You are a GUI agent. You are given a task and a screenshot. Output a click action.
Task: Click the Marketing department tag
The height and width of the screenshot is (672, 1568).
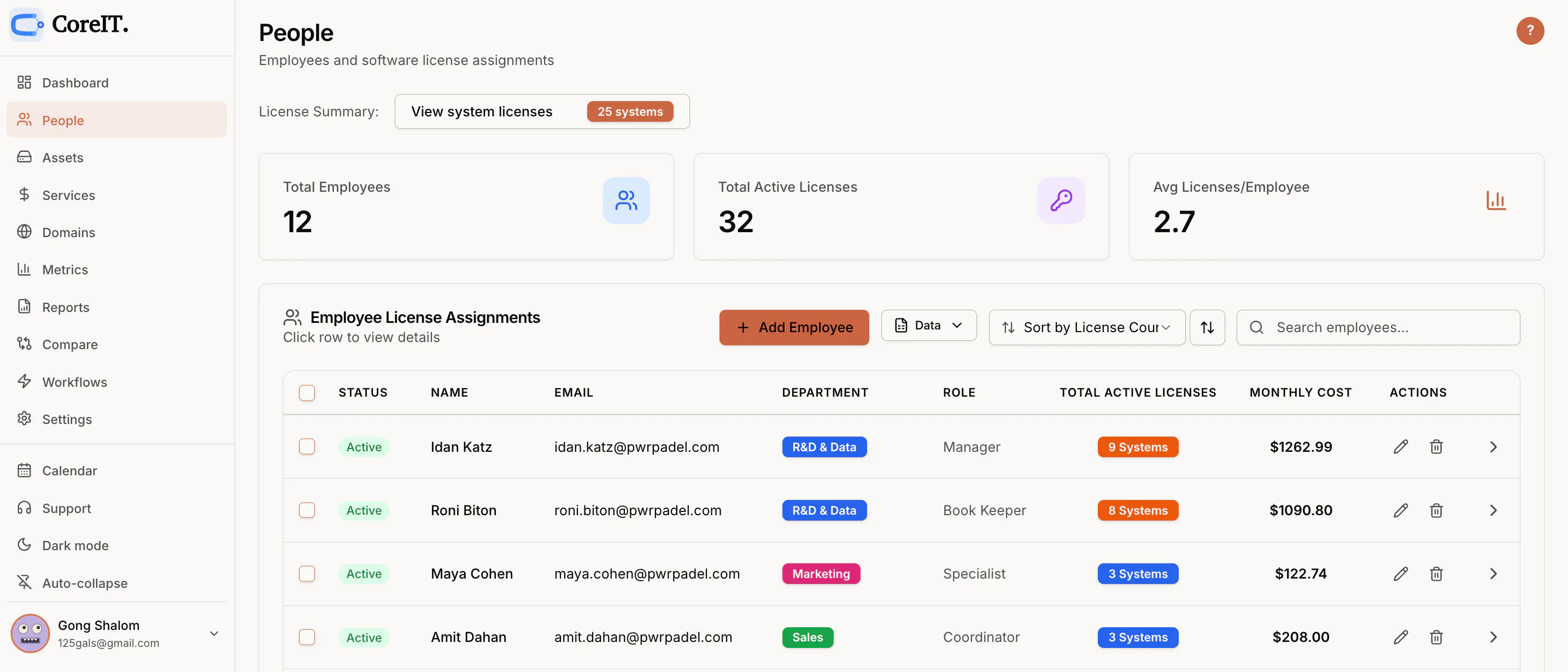click(x=821, y=574)
